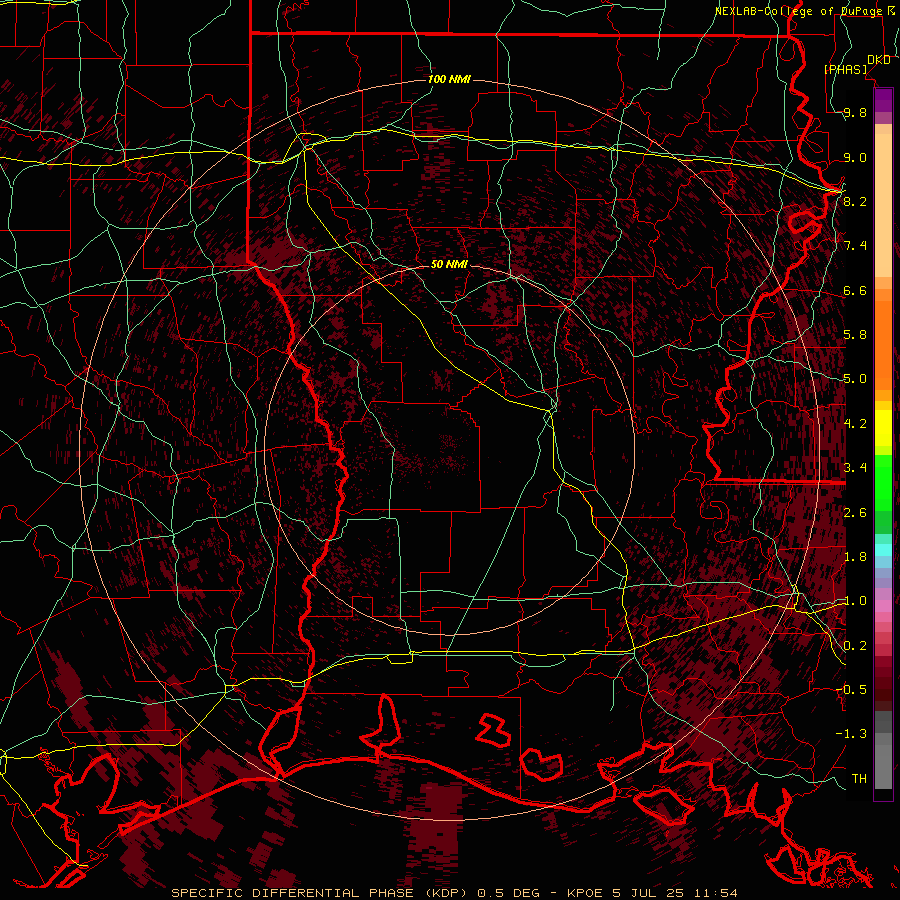Image resolution: width=900 pixels, height=900 pixels.
Task: Pick the pink color bar segment
Action: (x=883, y=606)
